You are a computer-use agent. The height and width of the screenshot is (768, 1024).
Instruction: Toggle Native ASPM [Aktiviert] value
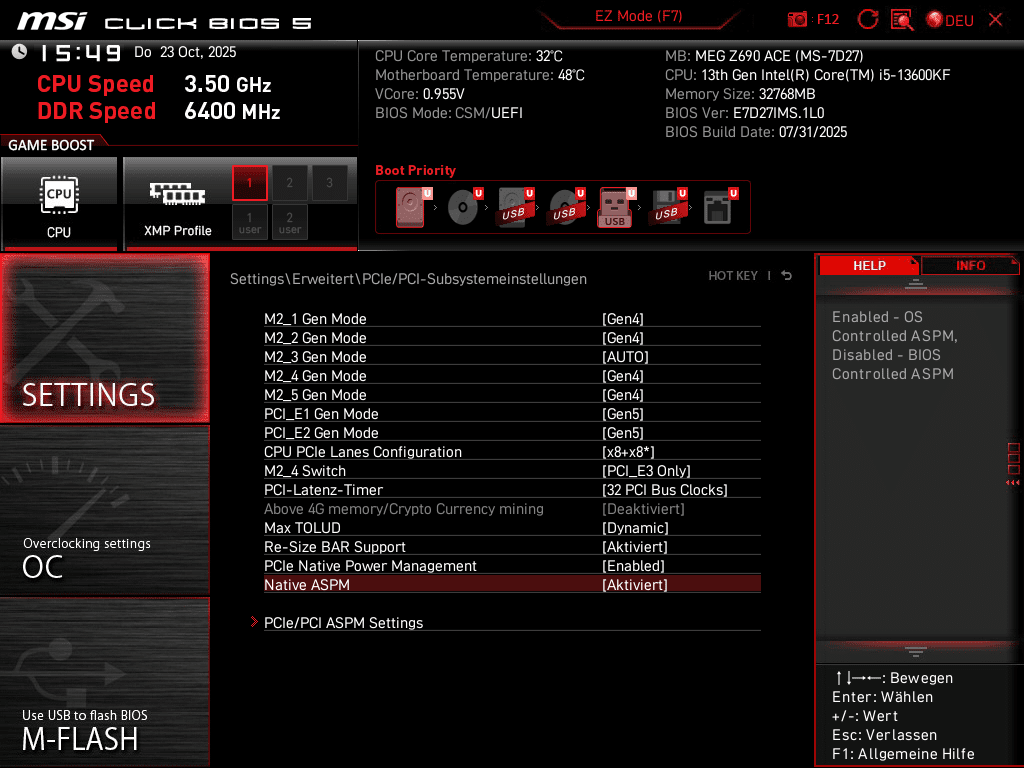[x=635, y=584]
